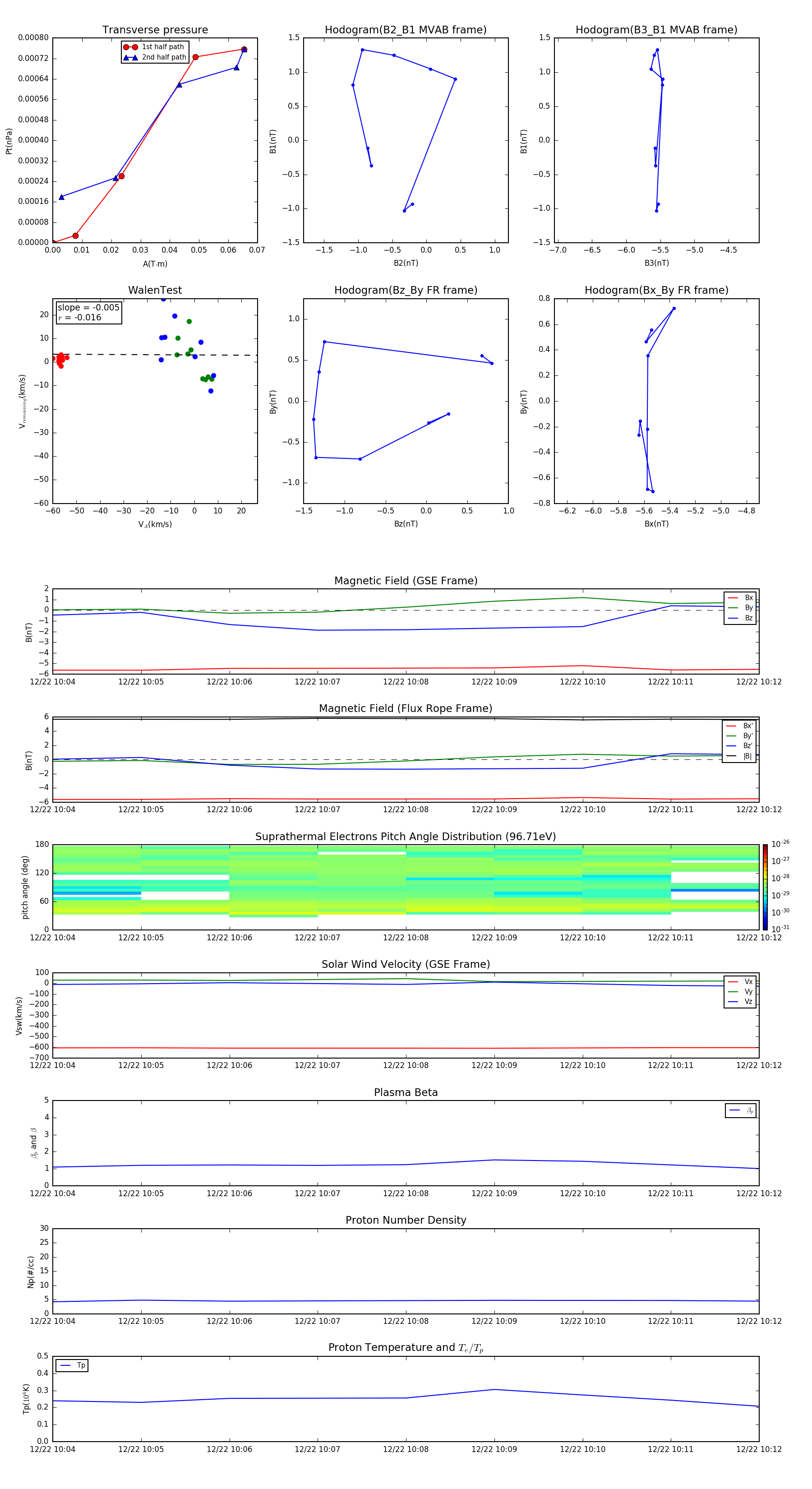Click the Bx' legend entry in Flux Rope panel
812x1489 pixels.
pyautogui.click(x=740, y=726)
